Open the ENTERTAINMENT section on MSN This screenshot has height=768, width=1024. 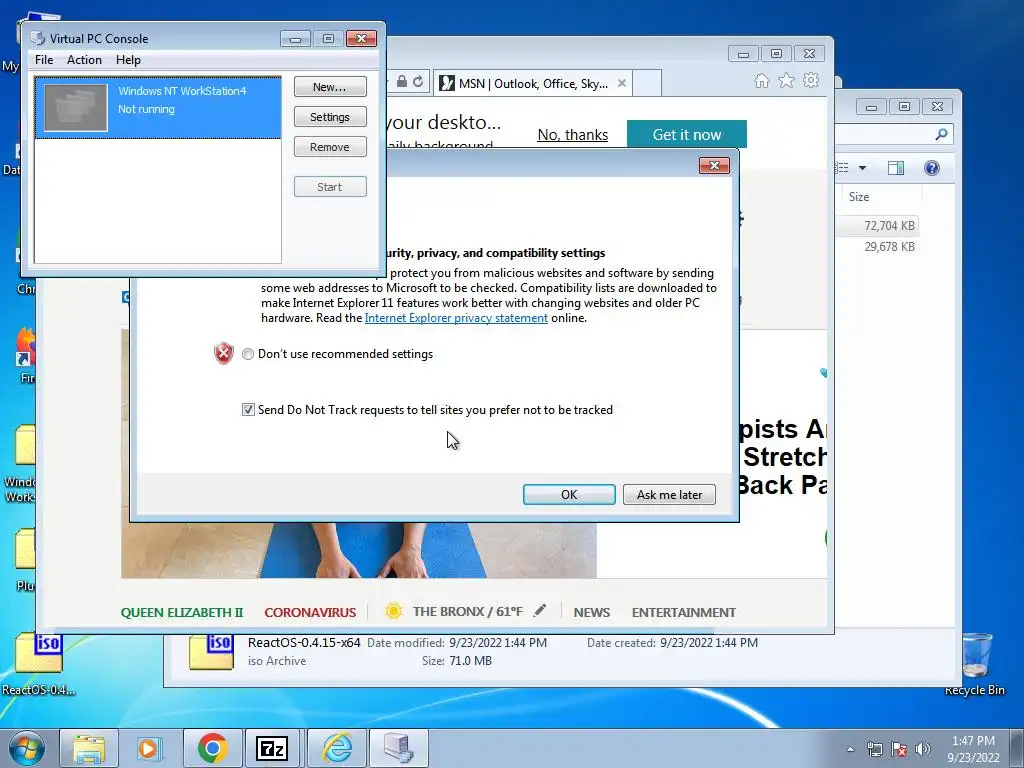click(684, 613)
